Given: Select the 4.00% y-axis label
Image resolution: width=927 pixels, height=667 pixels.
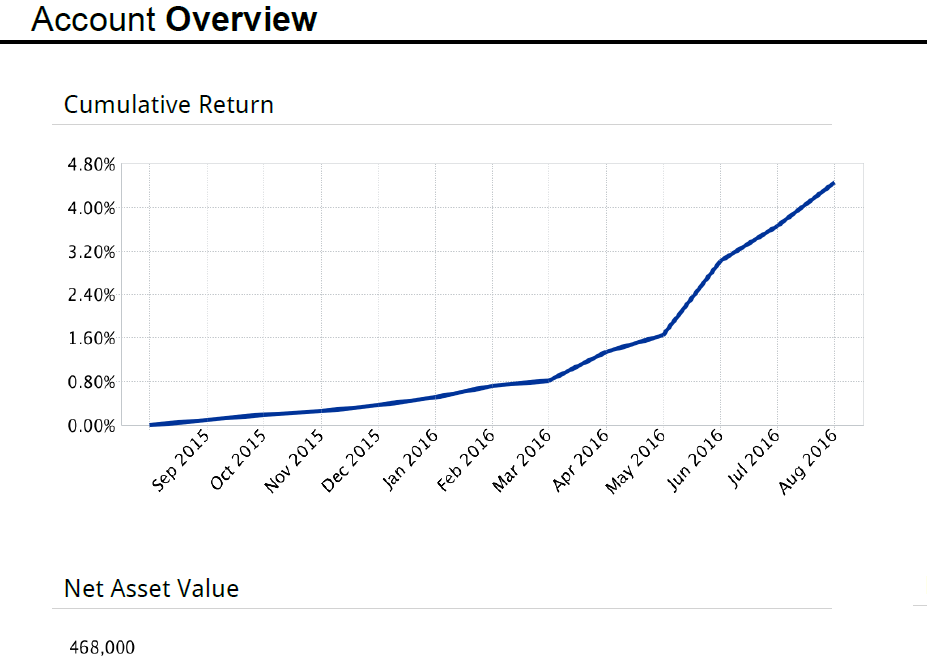Looking at the screenshot, I should pyautogui.click(x=92, y=208).
